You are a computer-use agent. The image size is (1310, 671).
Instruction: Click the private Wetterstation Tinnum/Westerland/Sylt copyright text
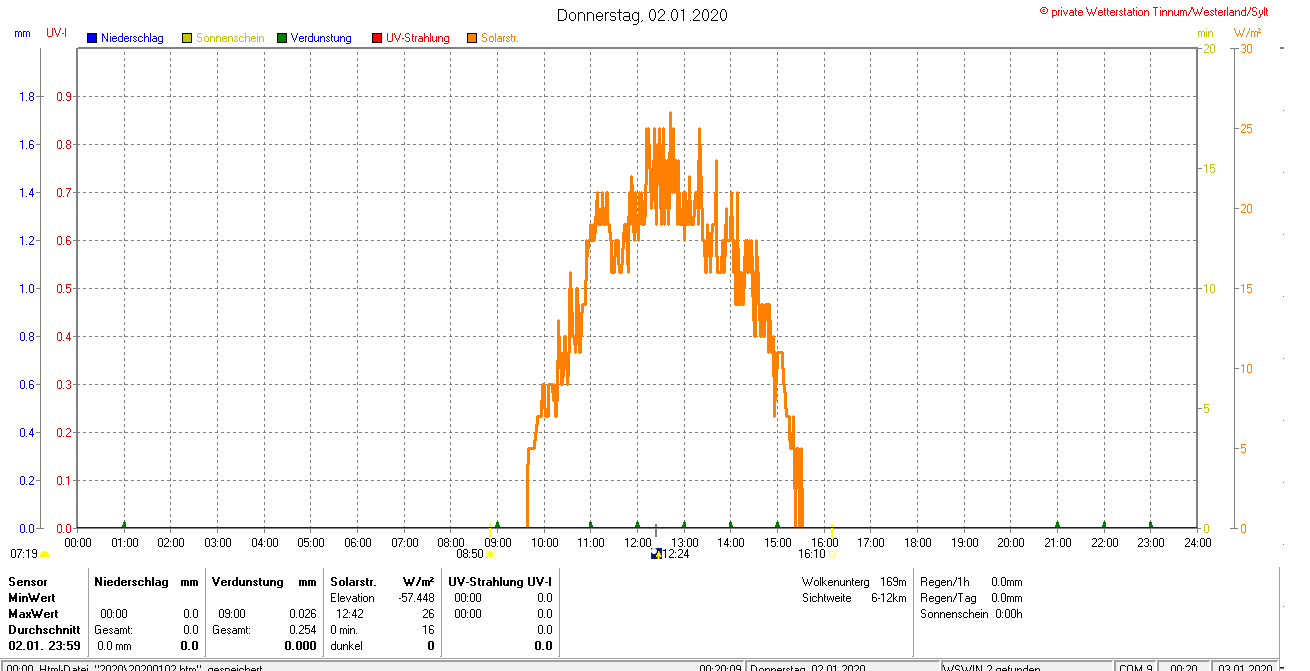coord(1154,11)
